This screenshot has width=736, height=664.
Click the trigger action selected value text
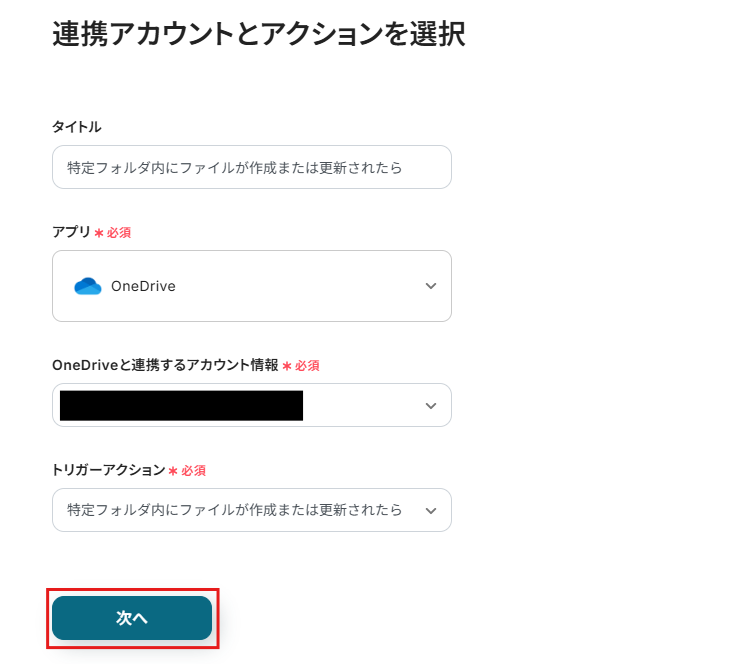coord(234,510)
